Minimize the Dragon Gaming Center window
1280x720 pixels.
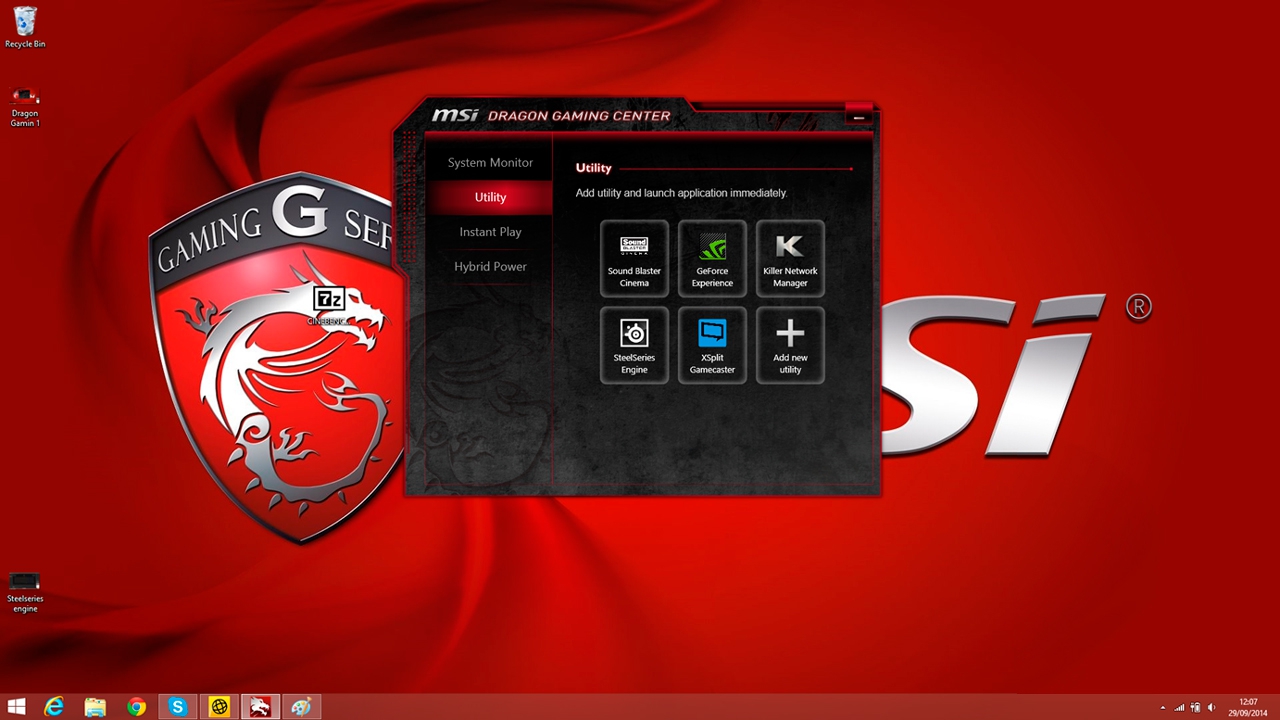coord(858,117)
